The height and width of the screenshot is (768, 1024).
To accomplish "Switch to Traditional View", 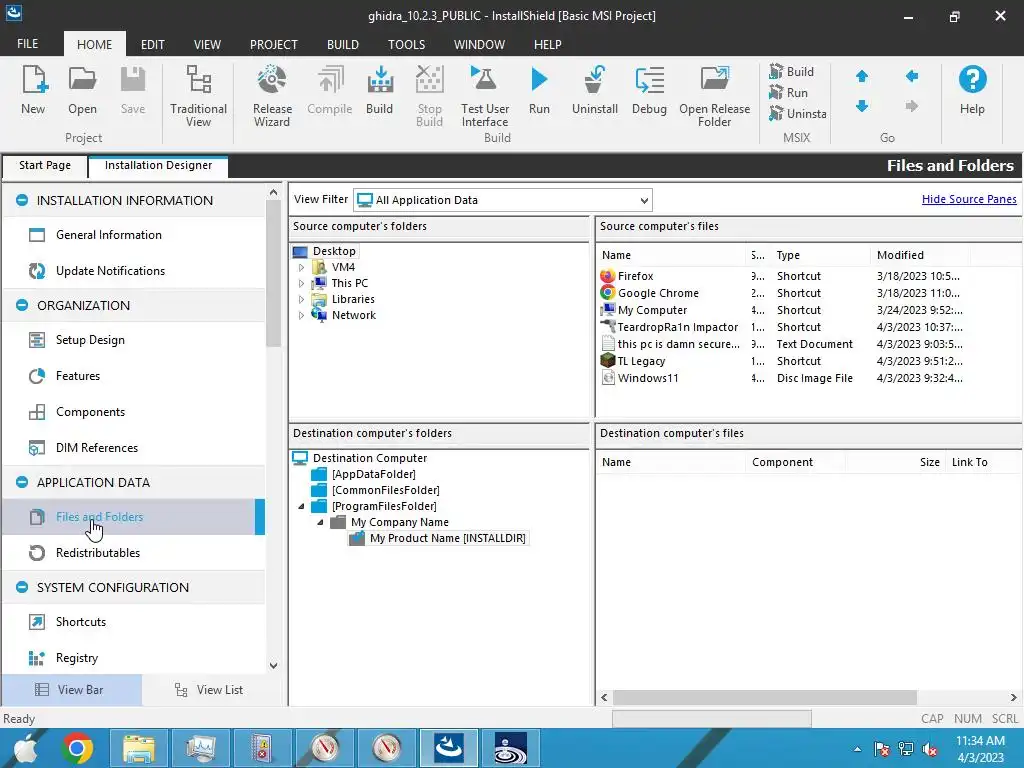I will [x=199, y=95].
